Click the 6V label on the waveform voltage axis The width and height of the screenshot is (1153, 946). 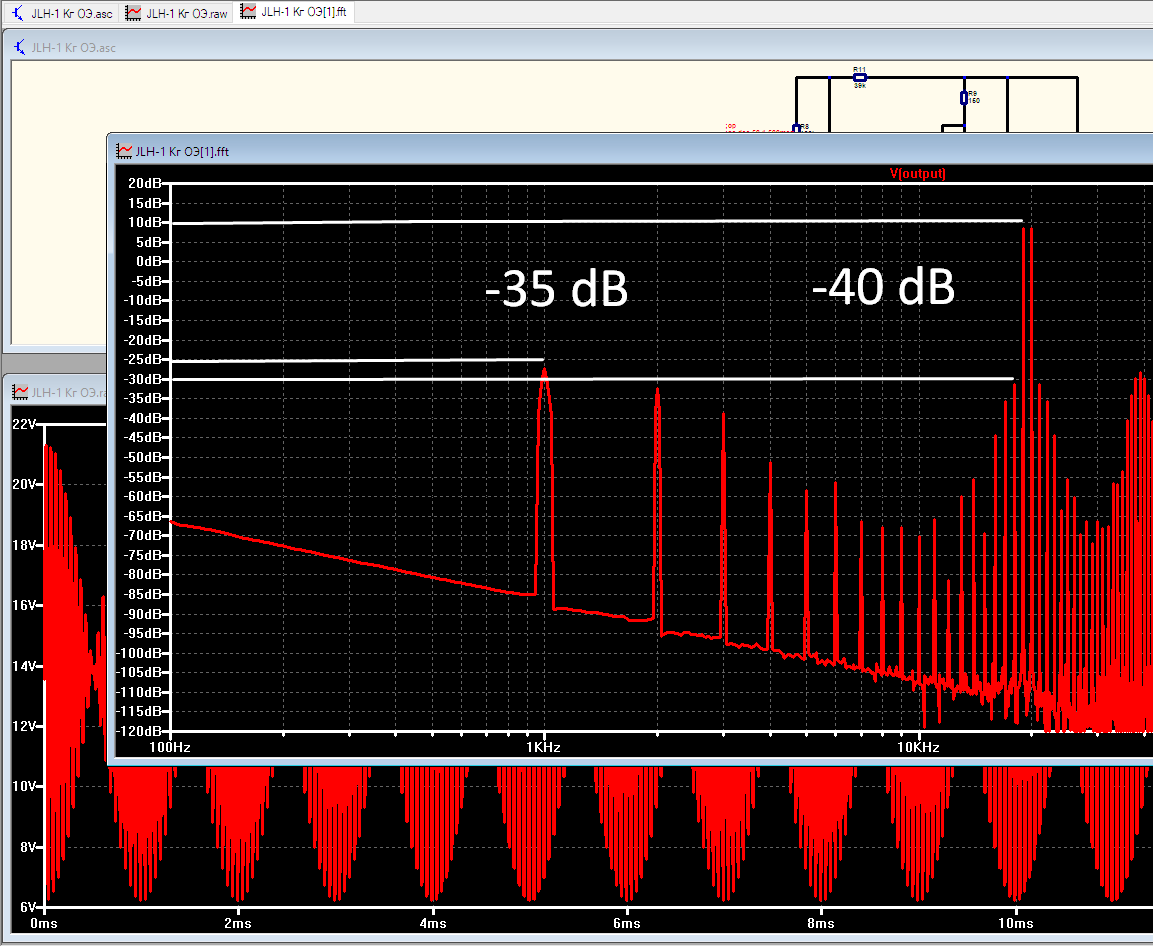(x=28, y=907)
